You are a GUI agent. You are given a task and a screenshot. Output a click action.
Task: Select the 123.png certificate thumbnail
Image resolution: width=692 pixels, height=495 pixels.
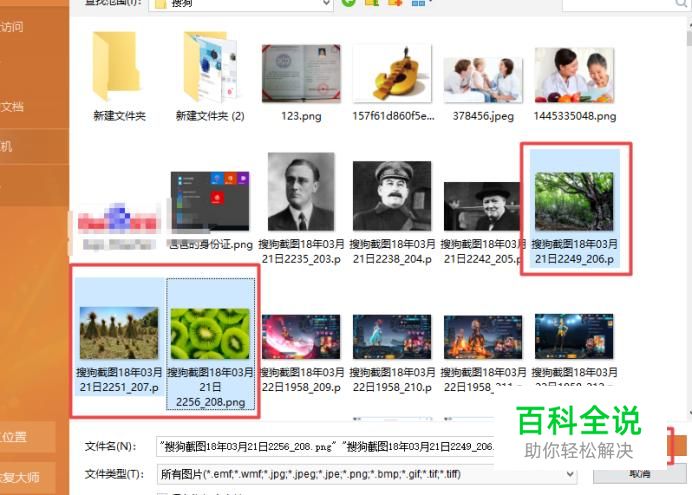click(x=301, y=73)
